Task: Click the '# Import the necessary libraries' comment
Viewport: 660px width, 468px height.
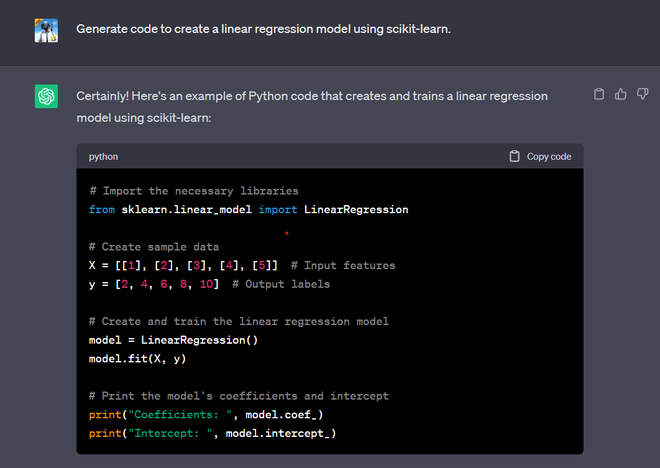Action: pos(194,191)
